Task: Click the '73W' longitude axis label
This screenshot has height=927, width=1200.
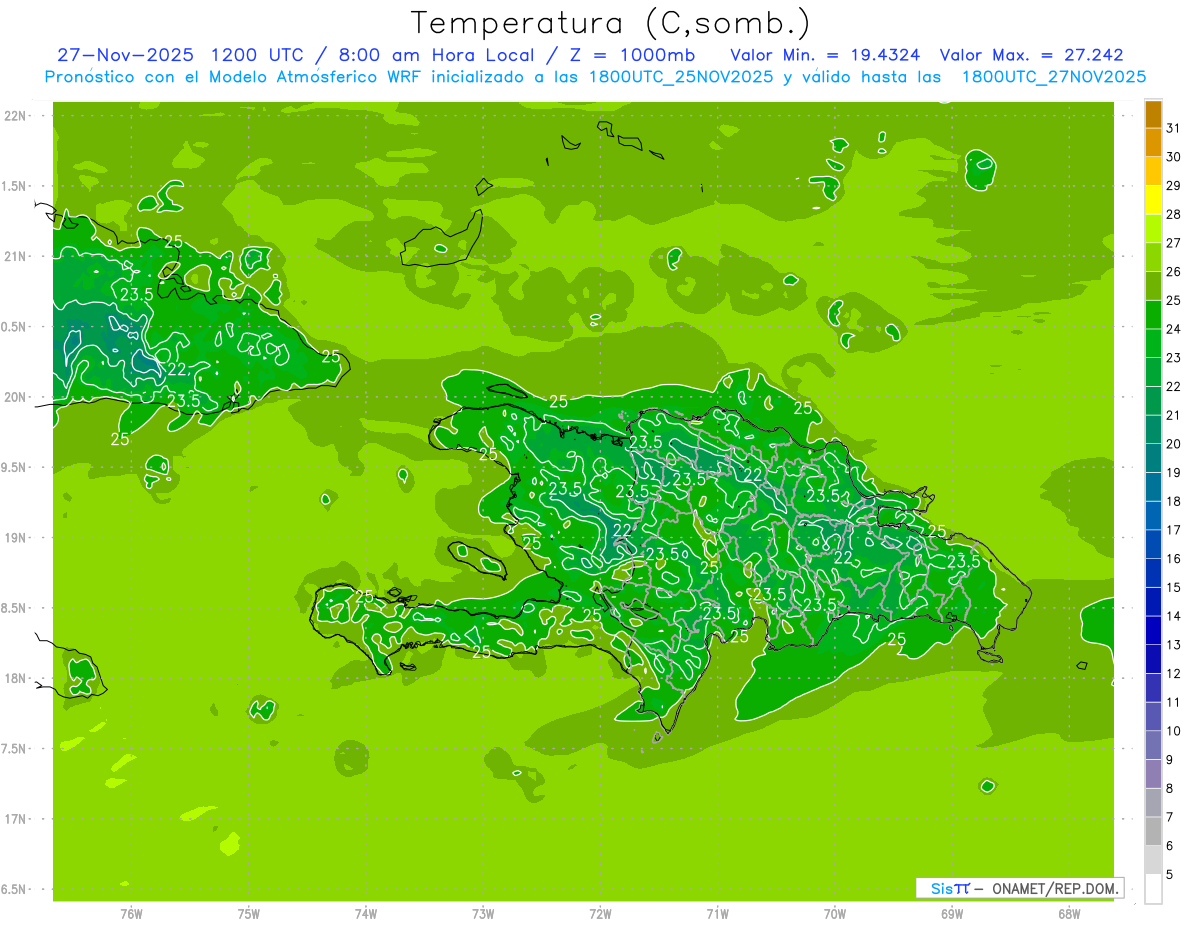Action: point(483,913)
